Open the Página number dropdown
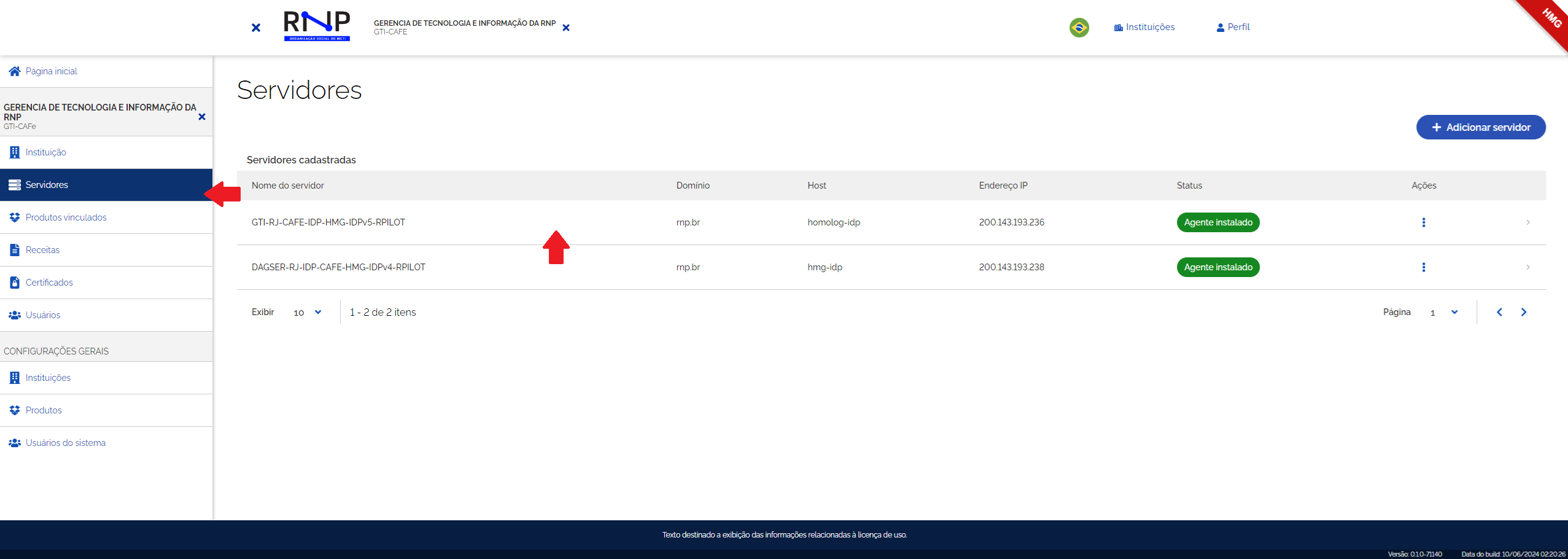 pyautogui.click(x=1443, y=312)
